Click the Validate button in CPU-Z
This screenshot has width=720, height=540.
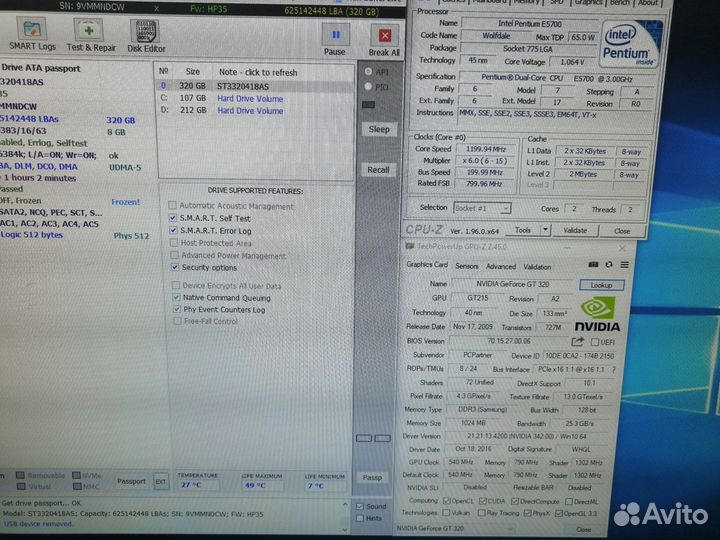[575, 231]
